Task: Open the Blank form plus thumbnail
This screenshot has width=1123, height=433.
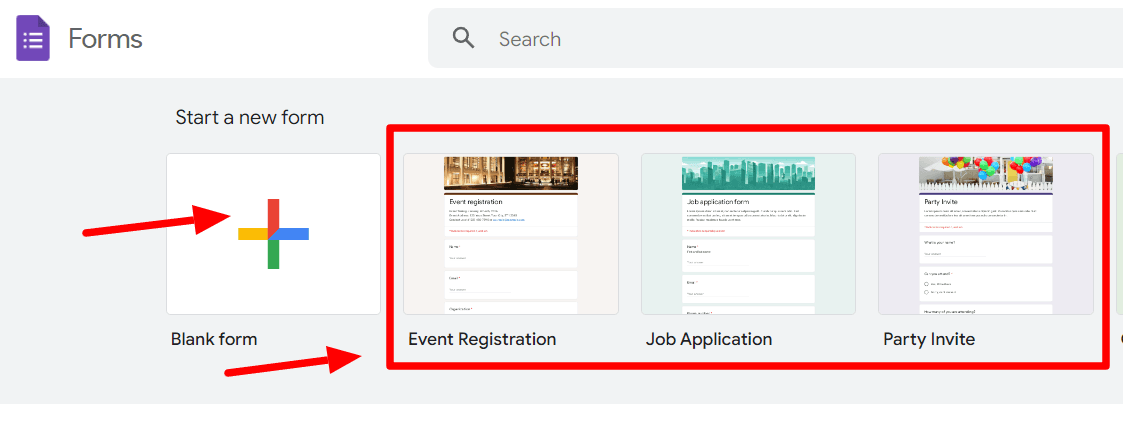Action: [x=274, y=234]
